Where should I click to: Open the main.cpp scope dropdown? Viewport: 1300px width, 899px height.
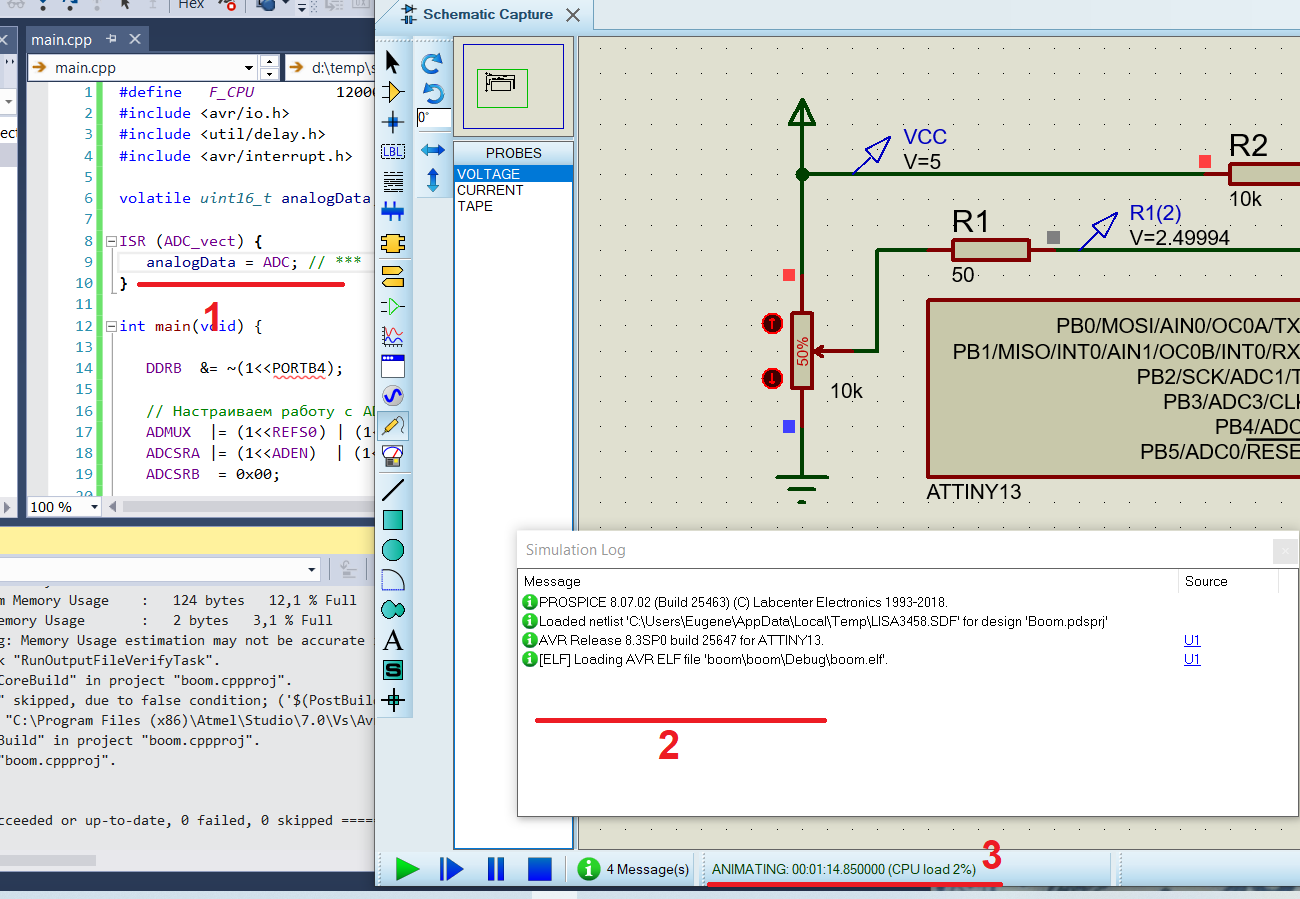coord(248,68)
